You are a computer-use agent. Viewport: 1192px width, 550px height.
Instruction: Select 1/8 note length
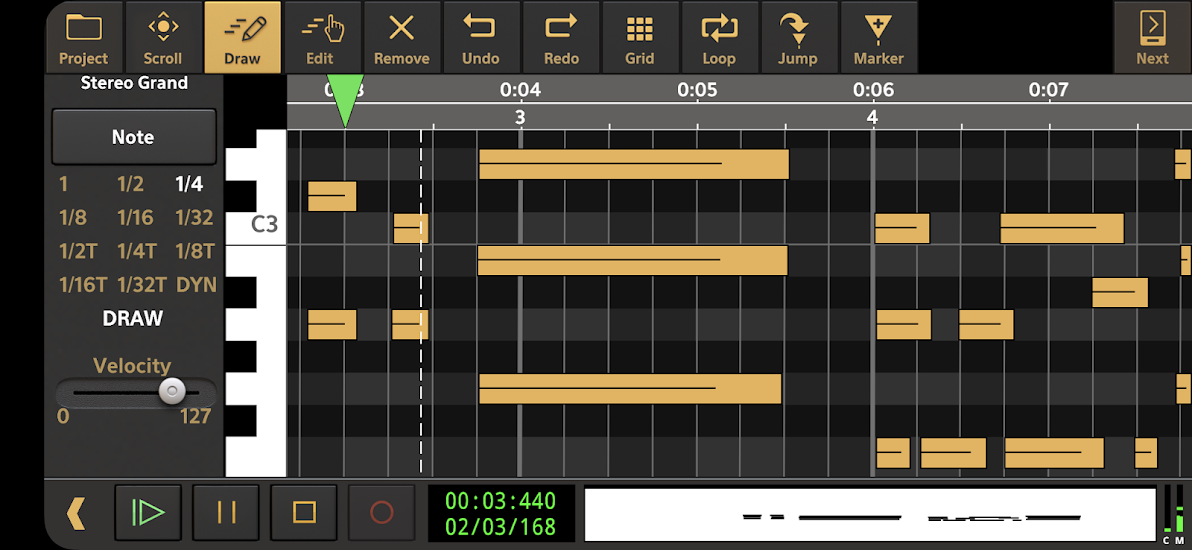tap(72, 218)
